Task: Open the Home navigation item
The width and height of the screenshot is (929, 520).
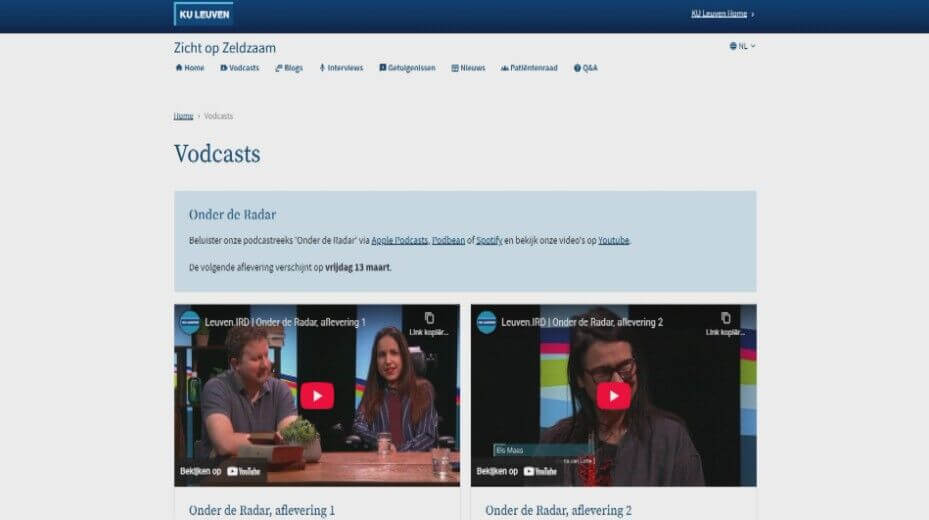Action: tap(190, 68)
